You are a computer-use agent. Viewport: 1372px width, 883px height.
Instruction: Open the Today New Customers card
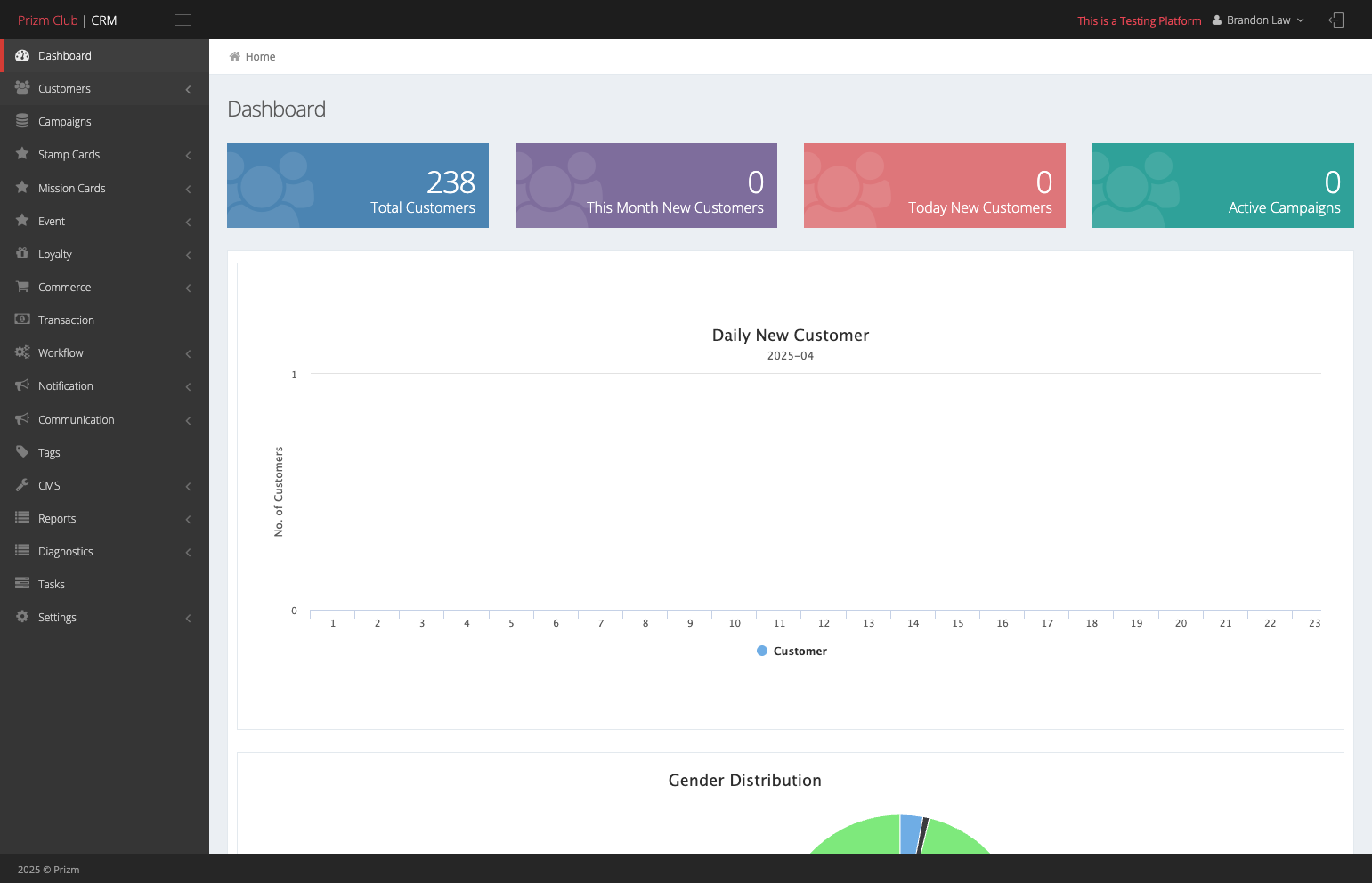(x=935, y=185)
